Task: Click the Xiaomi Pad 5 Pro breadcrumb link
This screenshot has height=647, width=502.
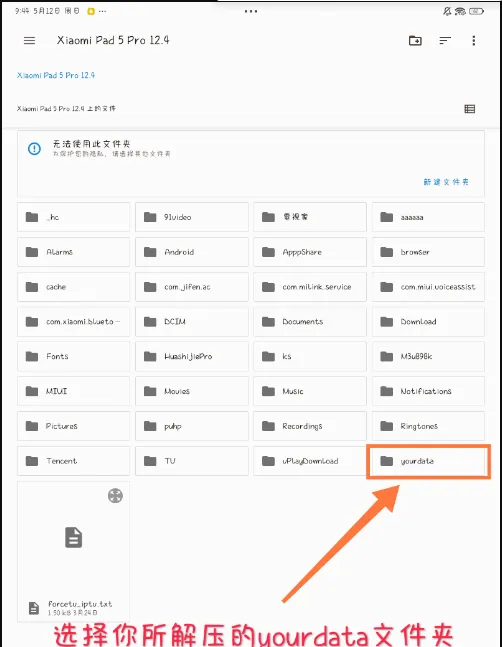Action: tap(56, 75)
